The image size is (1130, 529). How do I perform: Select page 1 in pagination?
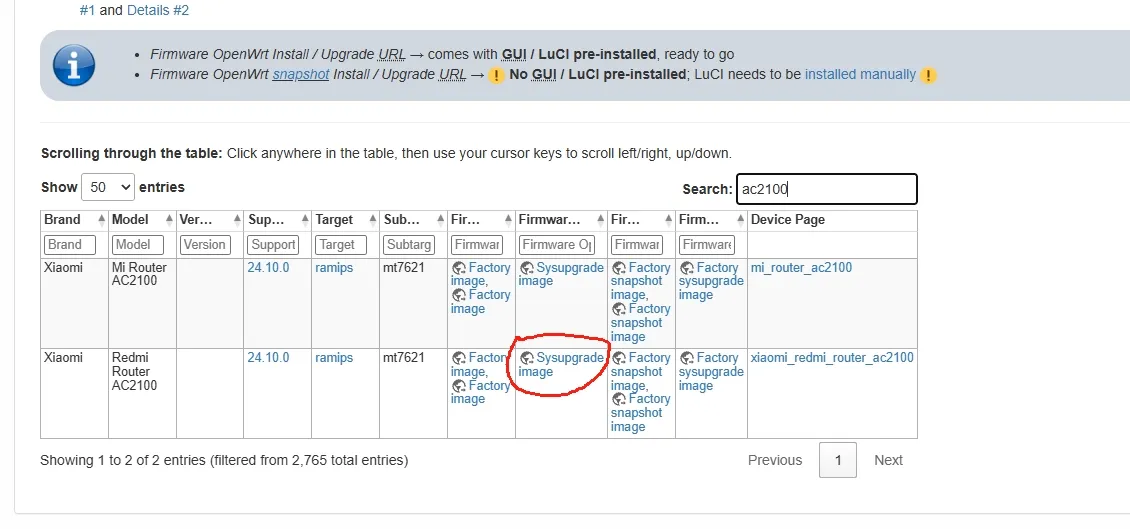tap(837, 460)
